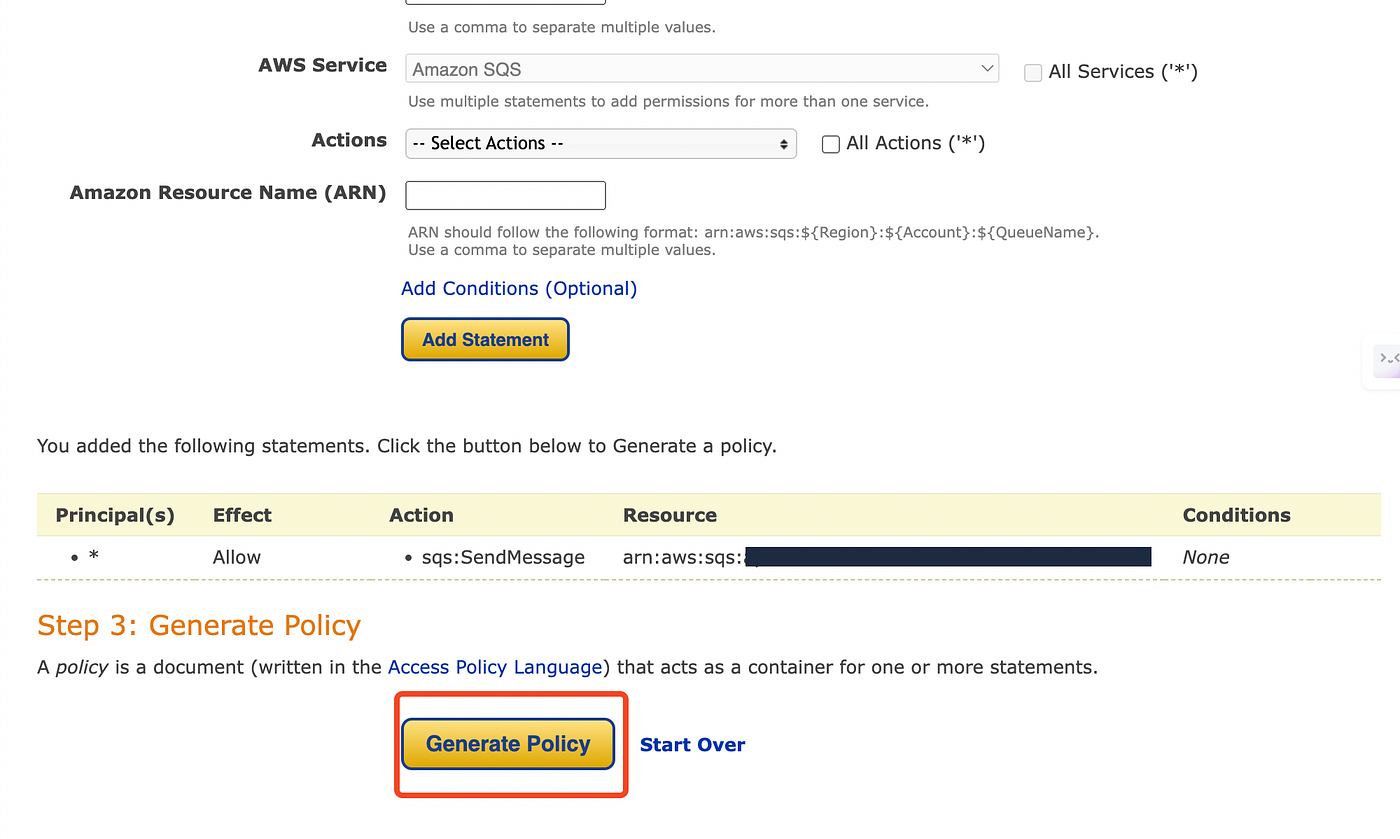The width and height of the screenshot is (1400, 839).
Task: Expand the Select Actions dropdown
Action: pyautogui.click(x=601, y=143)
